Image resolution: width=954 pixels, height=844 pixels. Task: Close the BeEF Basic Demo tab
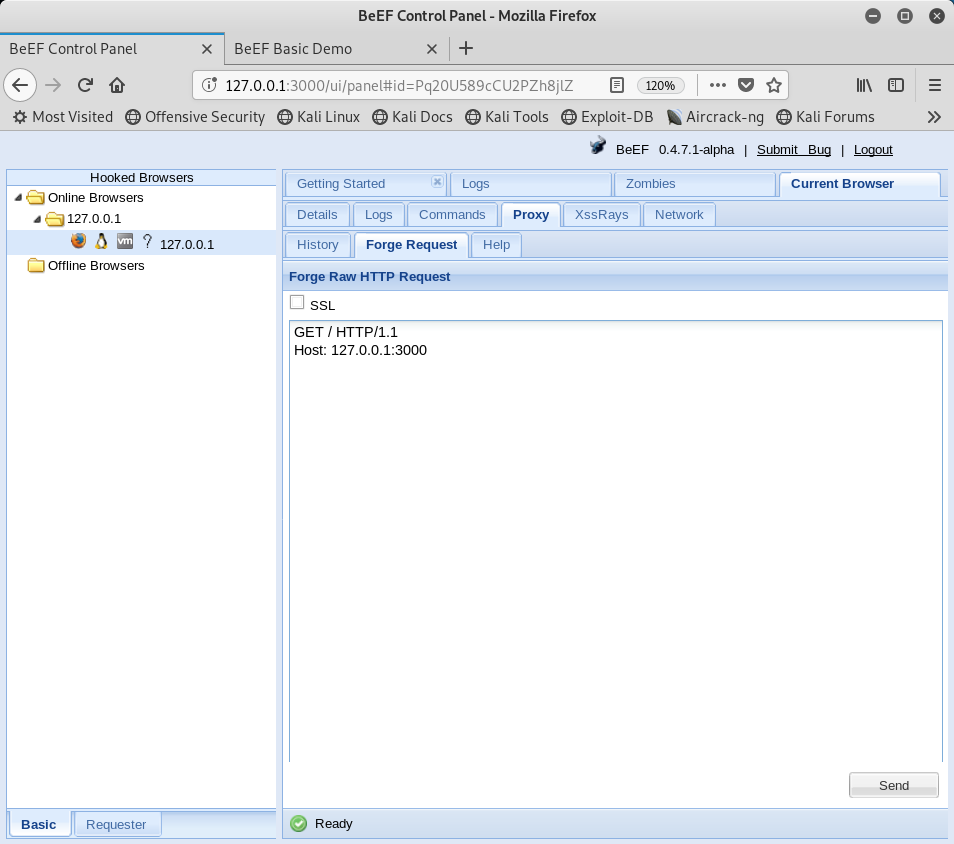point(432,49)
